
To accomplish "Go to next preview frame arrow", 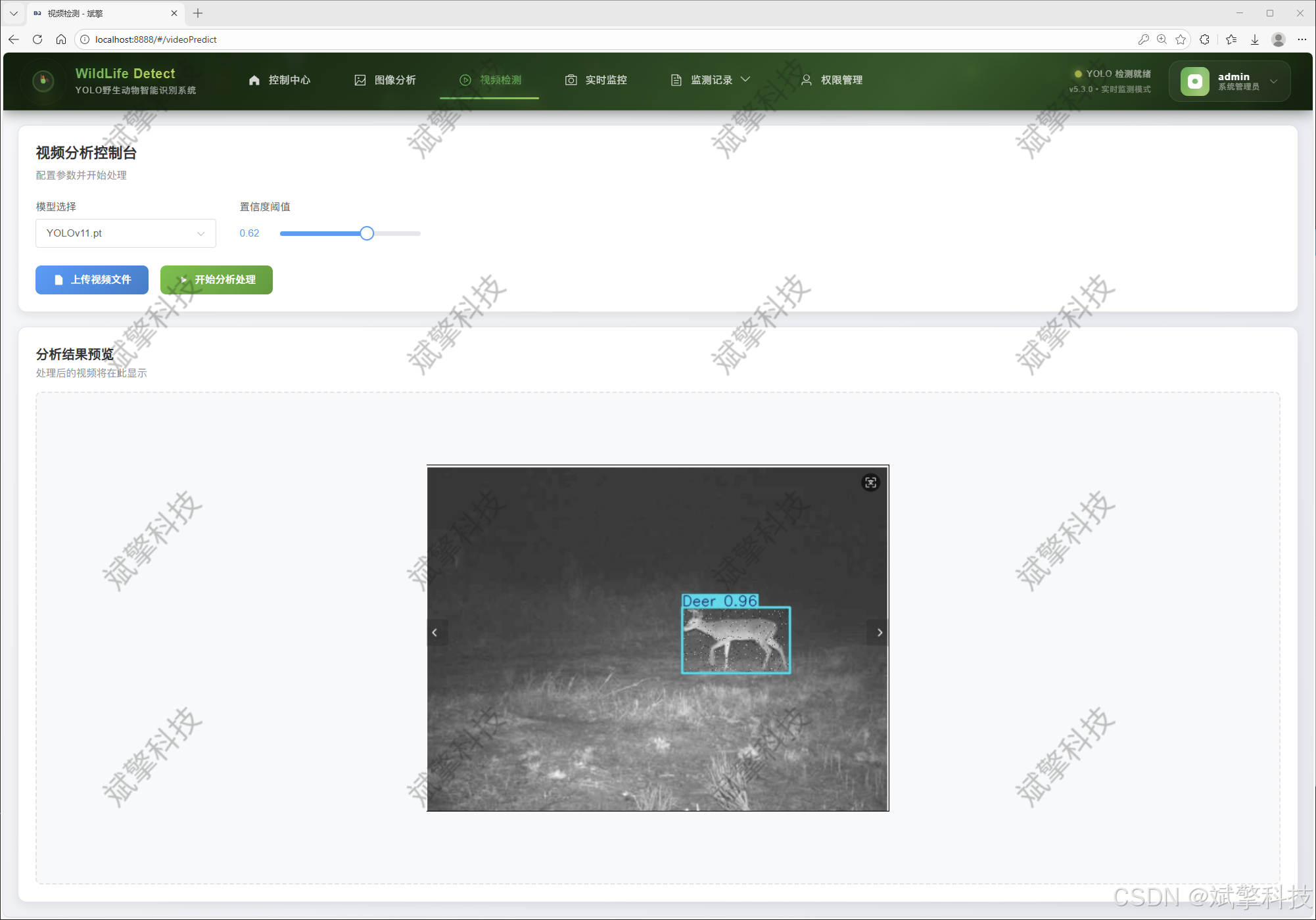I will pyautogui.click(x=880, y=632).
